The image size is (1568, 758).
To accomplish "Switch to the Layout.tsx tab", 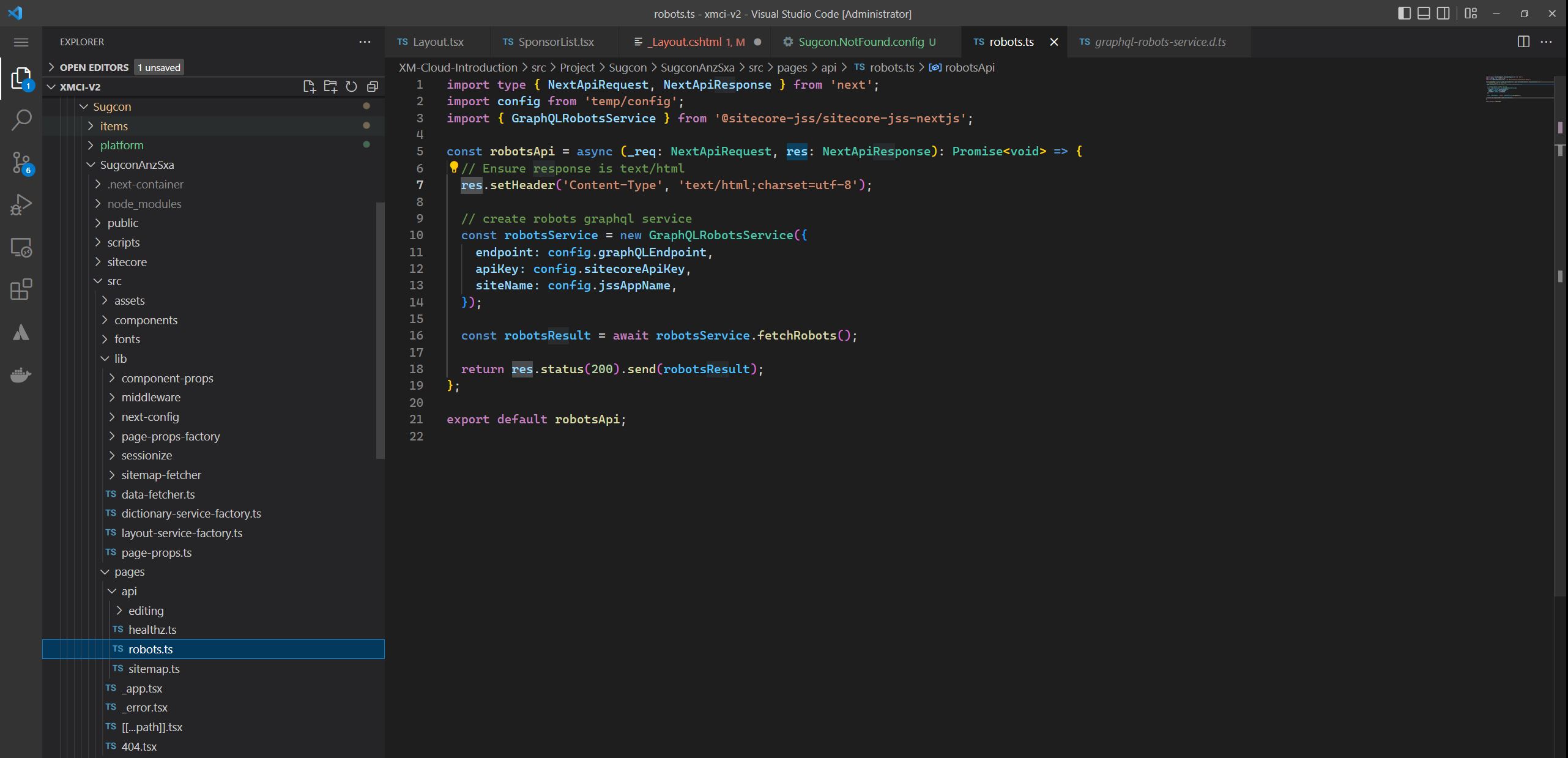I will 437,42.
